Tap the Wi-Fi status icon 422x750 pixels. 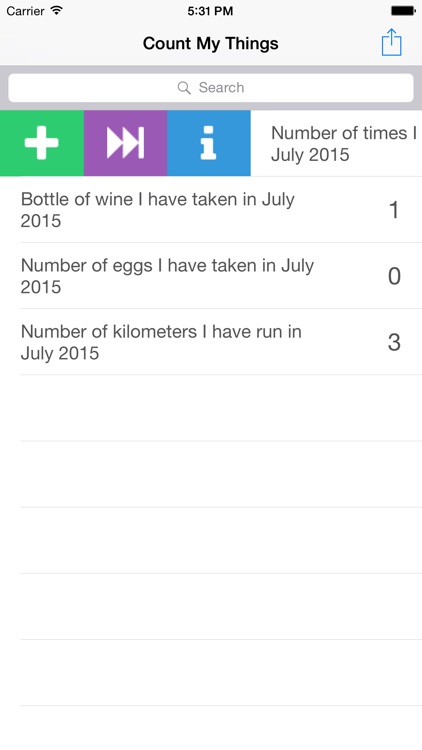(56, 11)
